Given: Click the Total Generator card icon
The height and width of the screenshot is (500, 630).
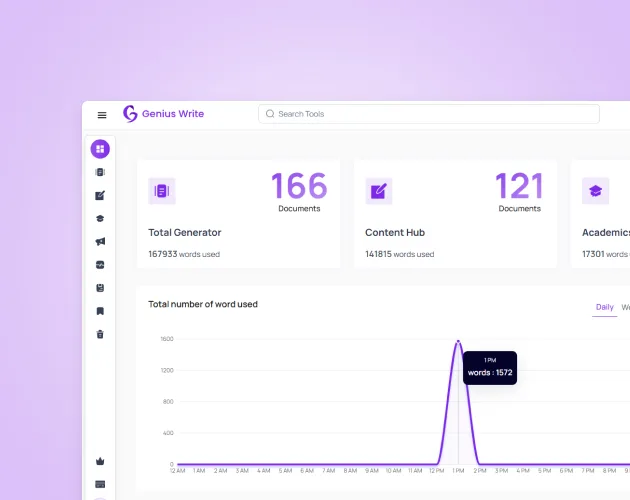Looking at the screenshot, I should pos(162,191).
